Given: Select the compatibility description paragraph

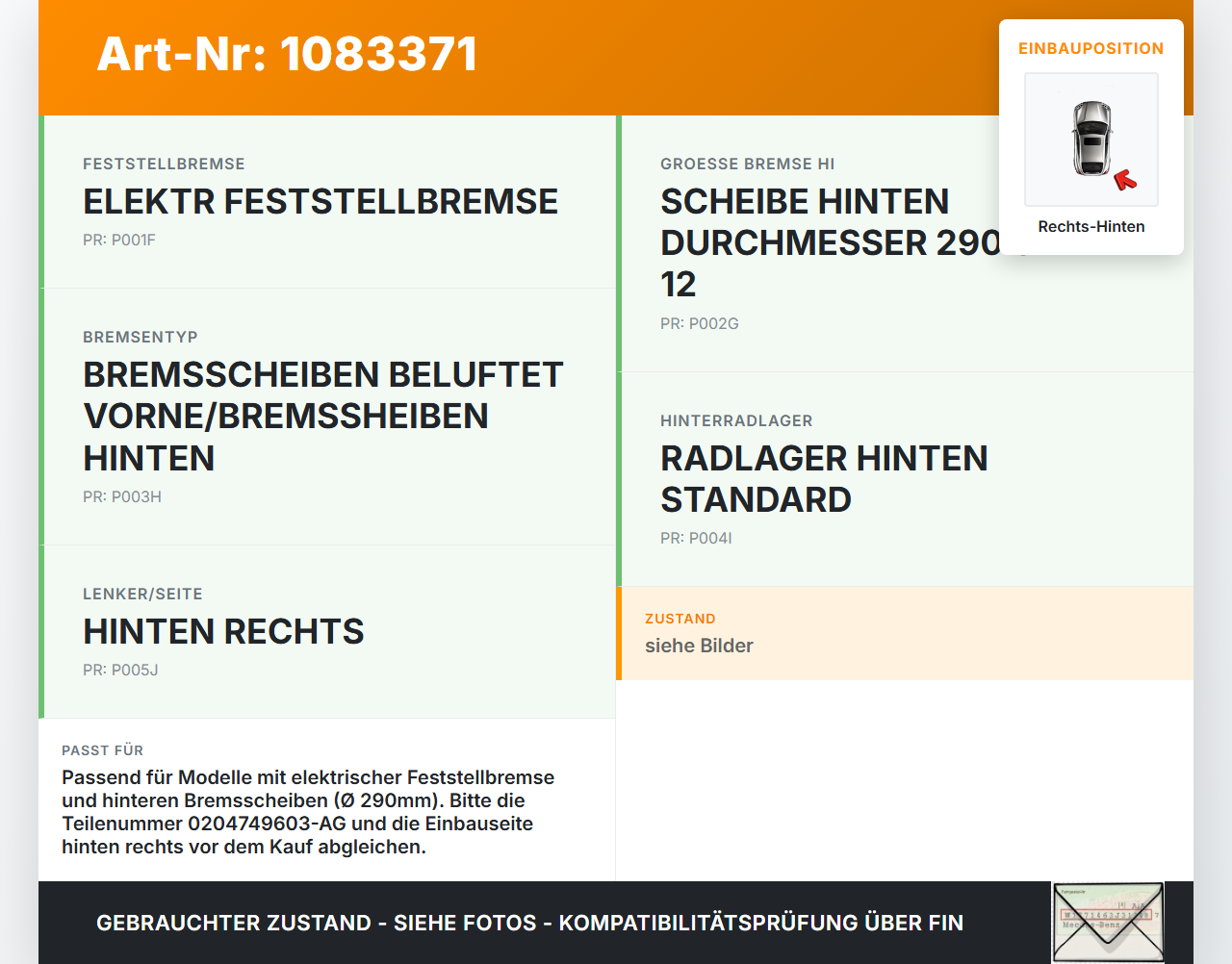Looking at the screenshot, I should [x=308, y=812].
